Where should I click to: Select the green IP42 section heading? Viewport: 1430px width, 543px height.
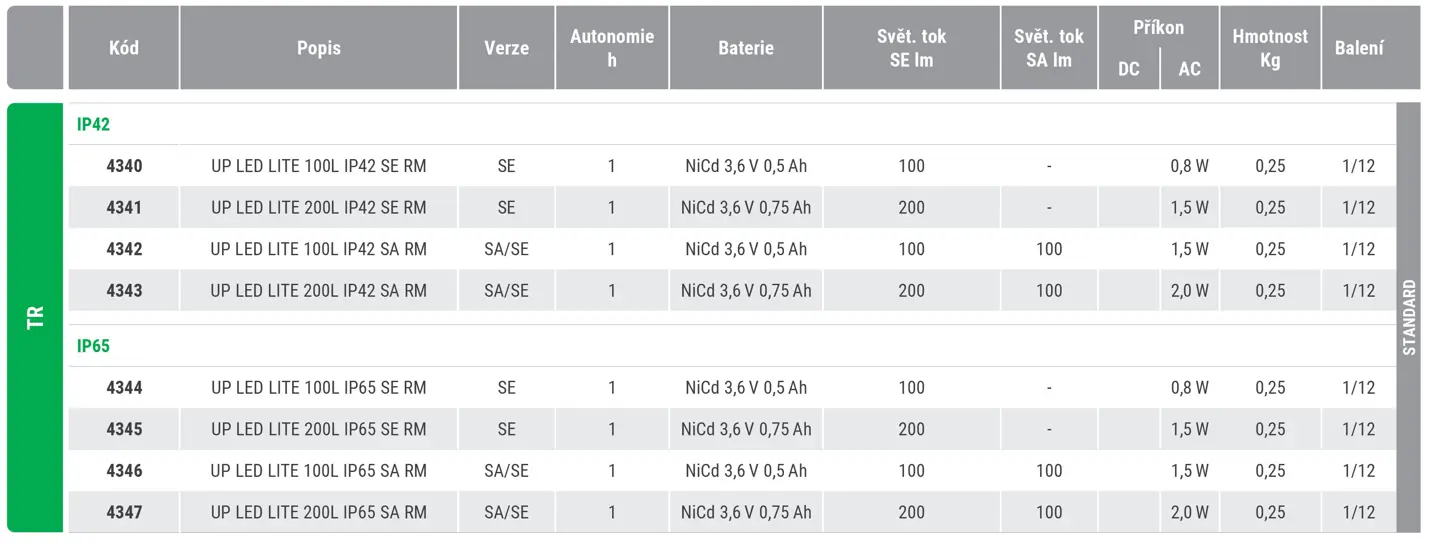coord(93,125)
